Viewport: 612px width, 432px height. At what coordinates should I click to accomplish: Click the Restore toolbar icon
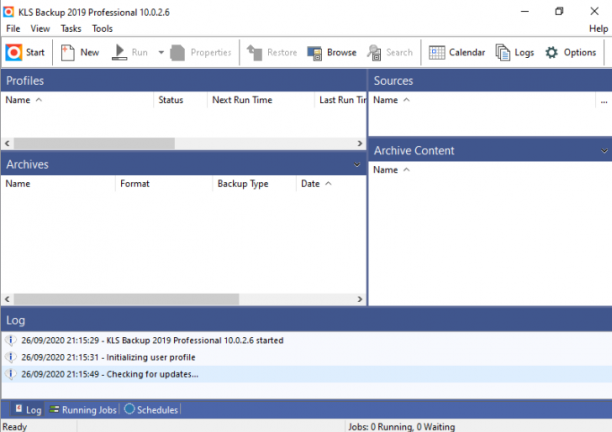[x=272, y=52]
